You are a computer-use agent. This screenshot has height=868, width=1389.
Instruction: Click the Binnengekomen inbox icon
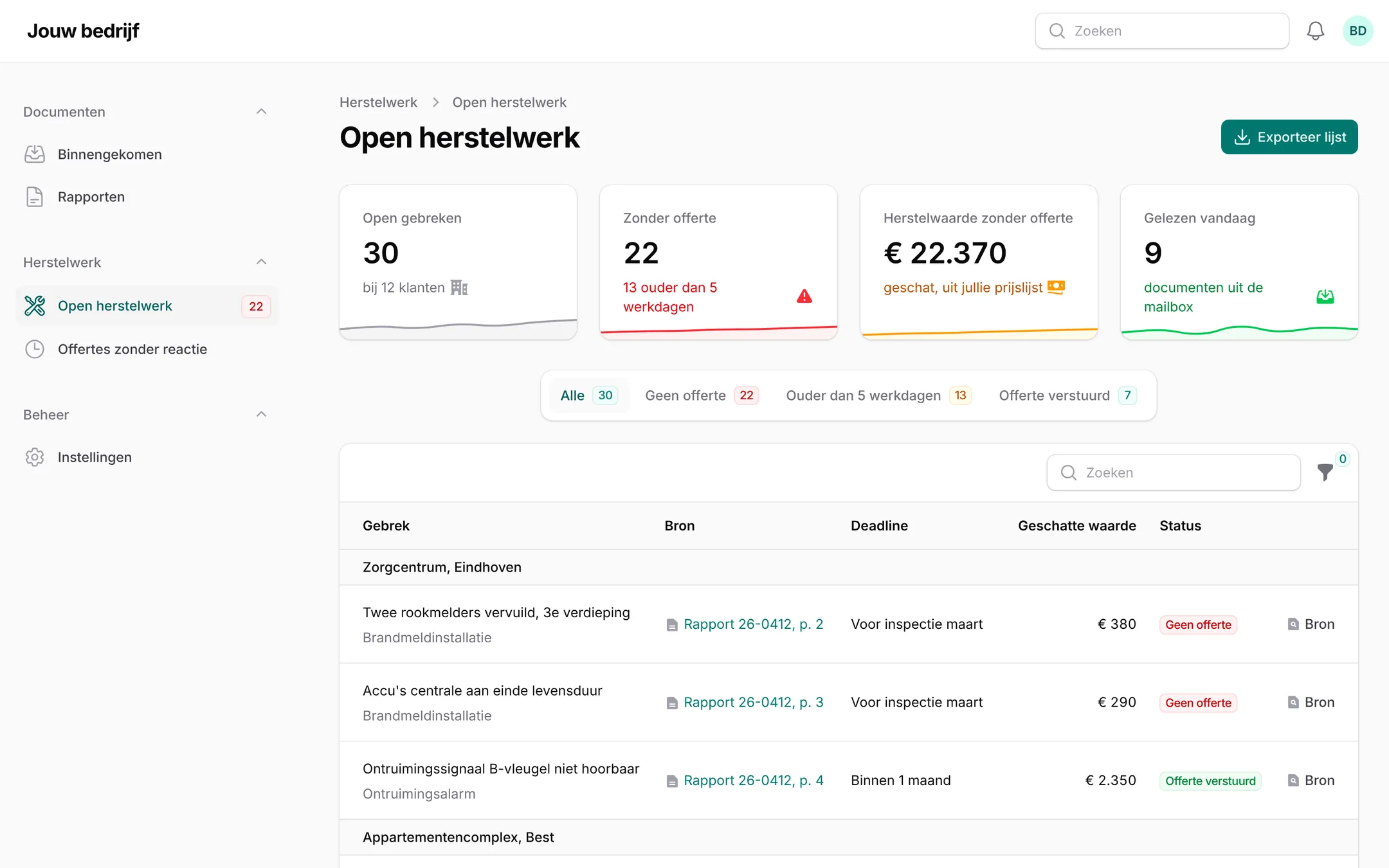[x=35, y=154]
